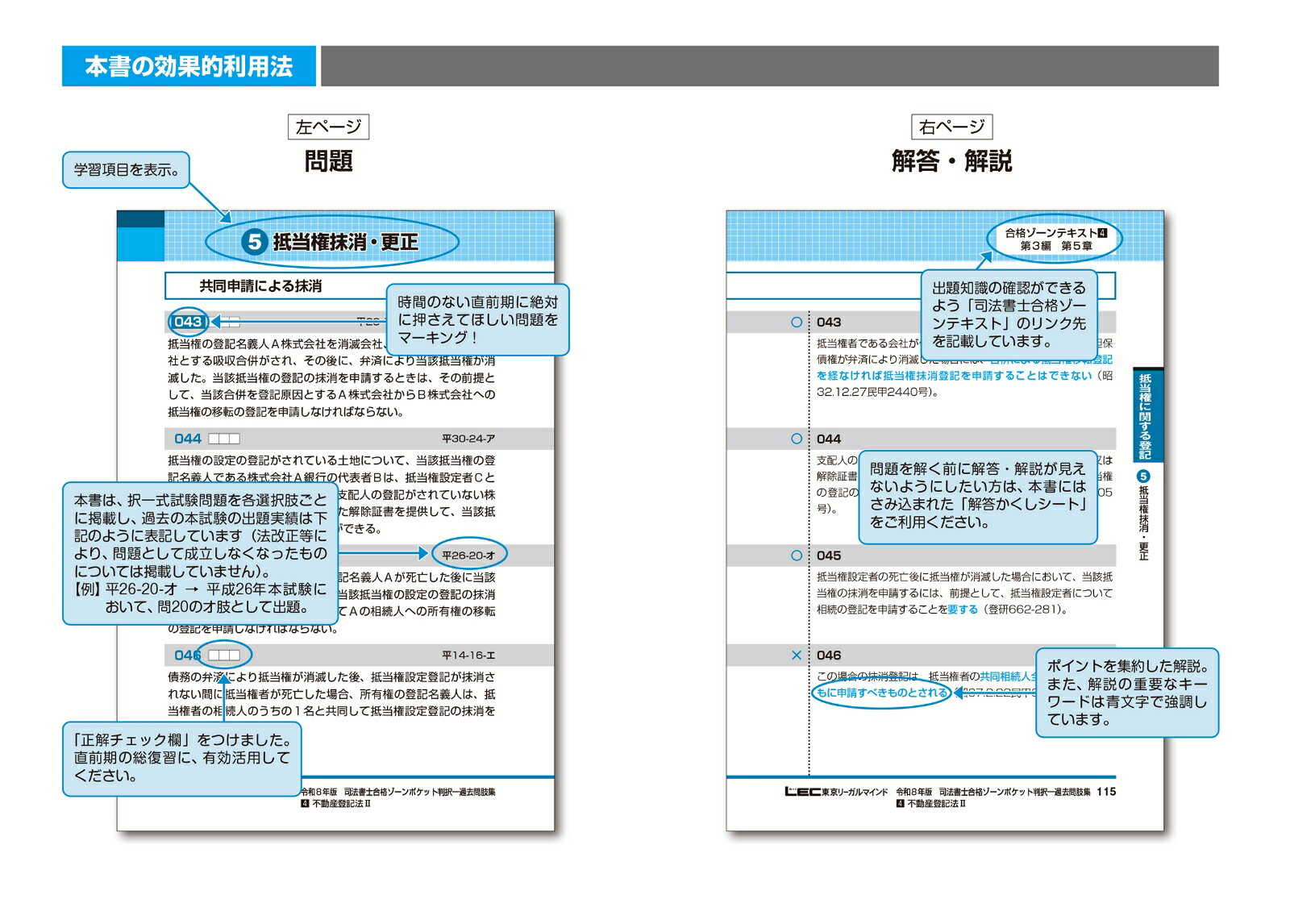Click 東京リーガルマインド in the right footer
This screenshot has width=1290, height=924.
855,793
